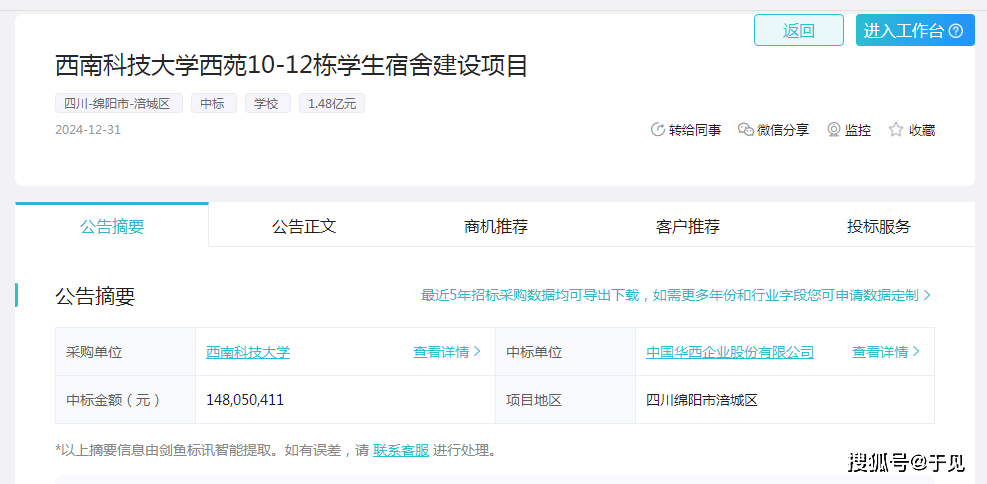The width and height of the screenshot is (987, 484).
Task: Click the chevron after 数据定制 link
Action: (x=927, y=295)
